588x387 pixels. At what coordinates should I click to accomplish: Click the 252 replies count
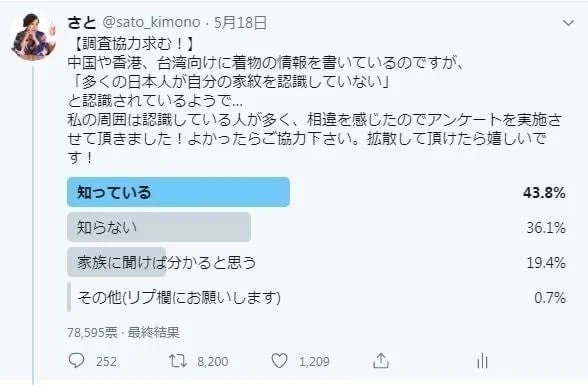point(106,362)
